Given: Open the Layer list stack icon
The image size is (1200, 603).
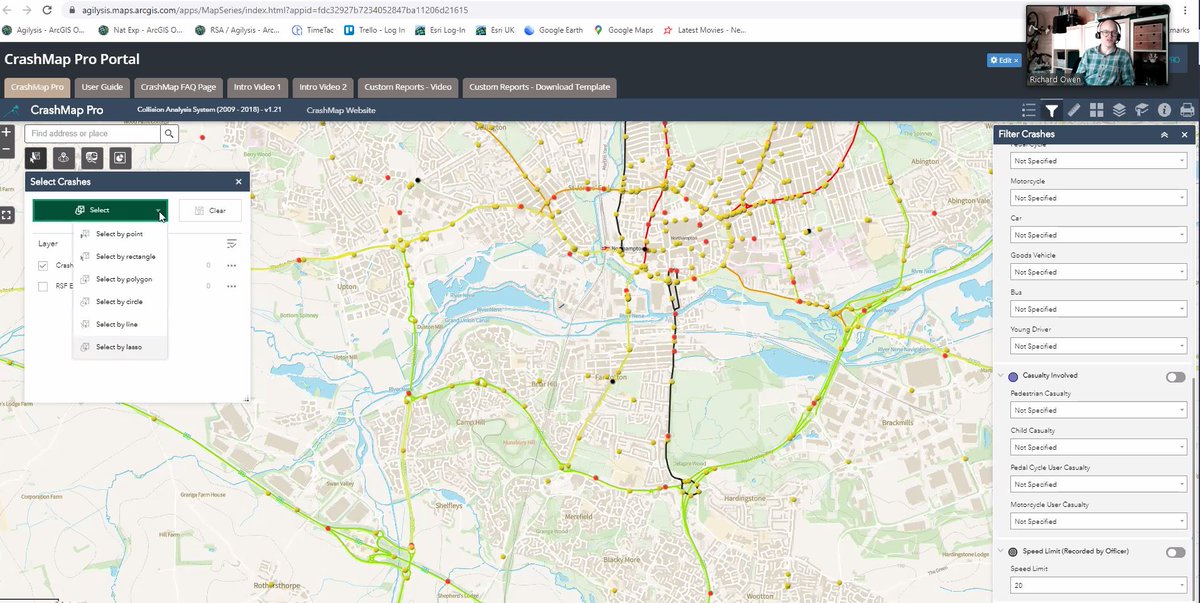Looking at the screenshot, I should (x=1119, y=110).
